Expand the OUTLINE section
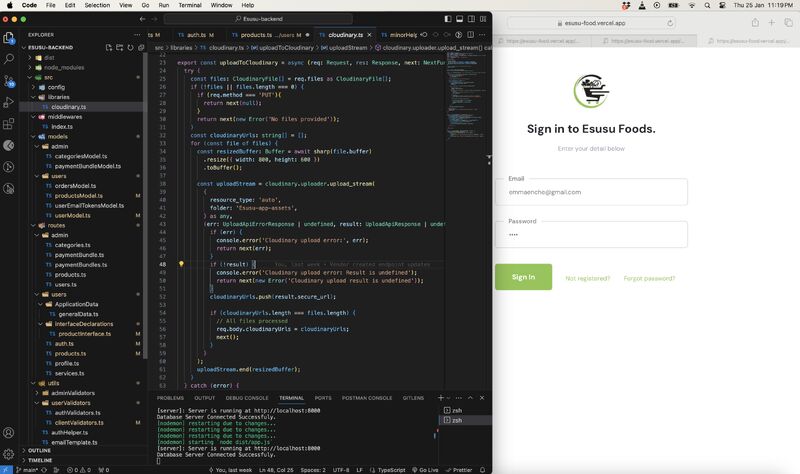The image size is (800, 474). 39,451
